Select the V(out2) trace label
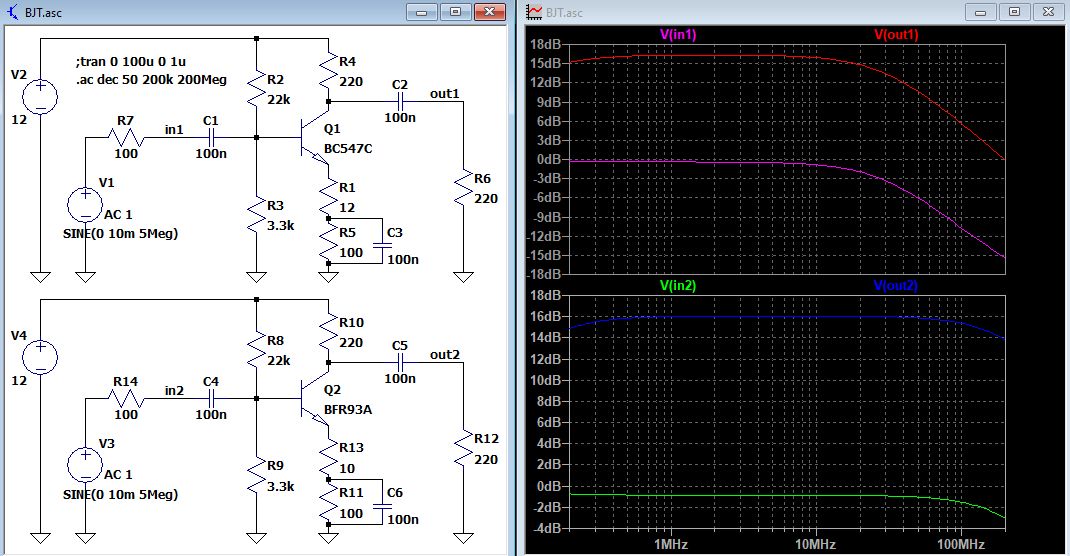 [896, 285]
